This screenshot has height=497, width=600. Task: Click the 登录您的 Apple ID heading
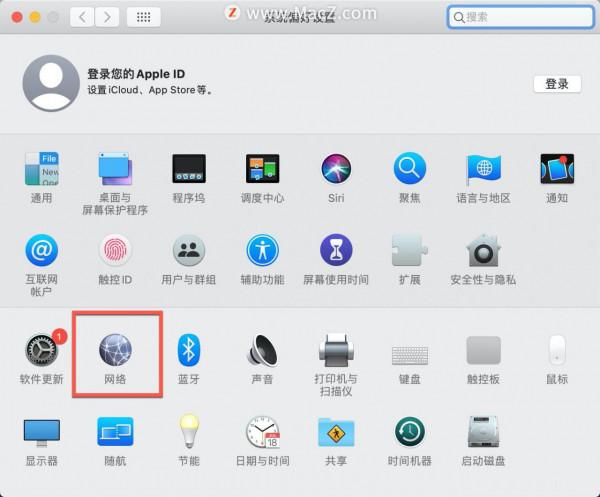coord(136,74)
